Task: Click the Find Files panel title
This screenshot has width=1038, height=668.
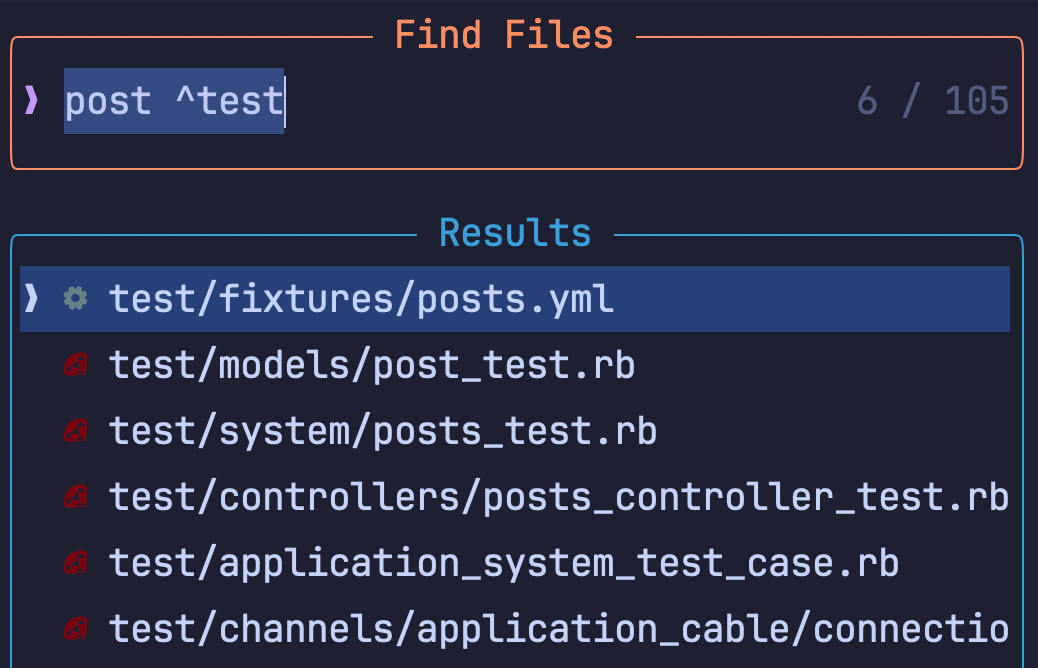Action: 504,33
